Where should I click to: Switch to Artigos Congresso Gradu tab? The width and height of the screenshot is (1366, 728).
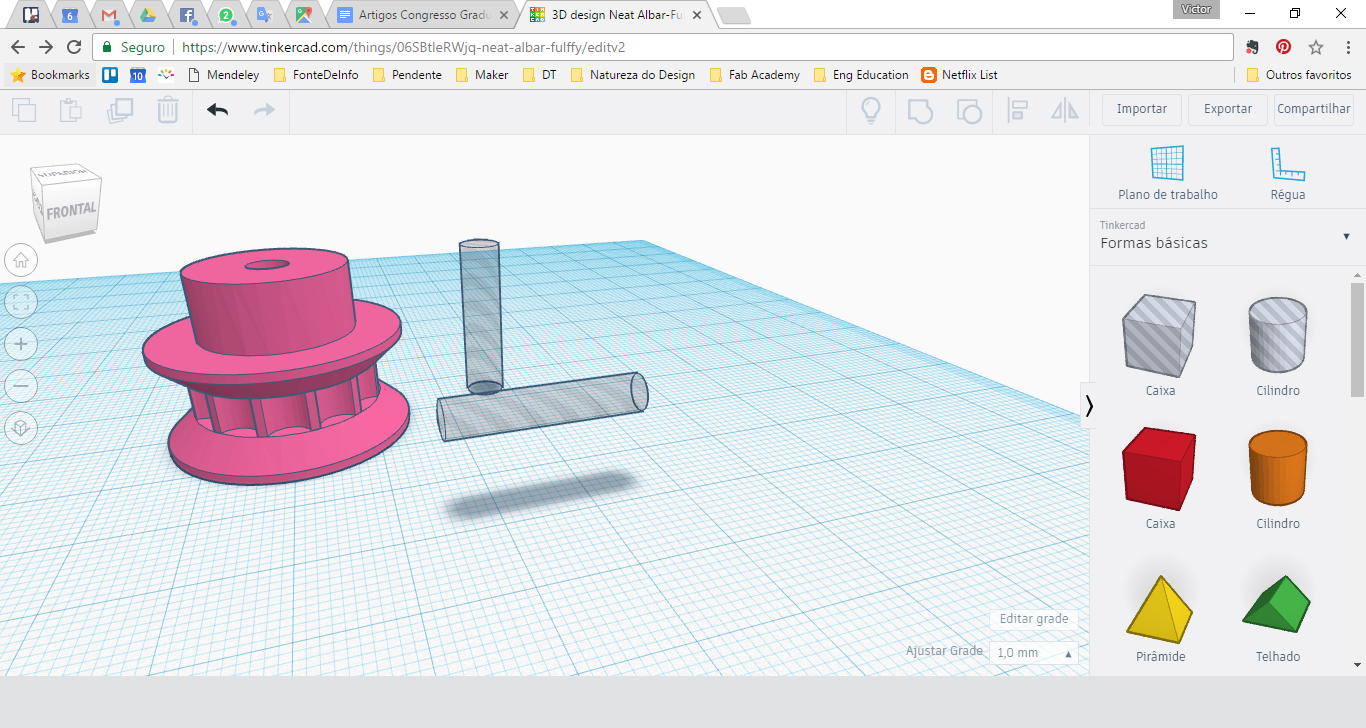coord(423,15)
